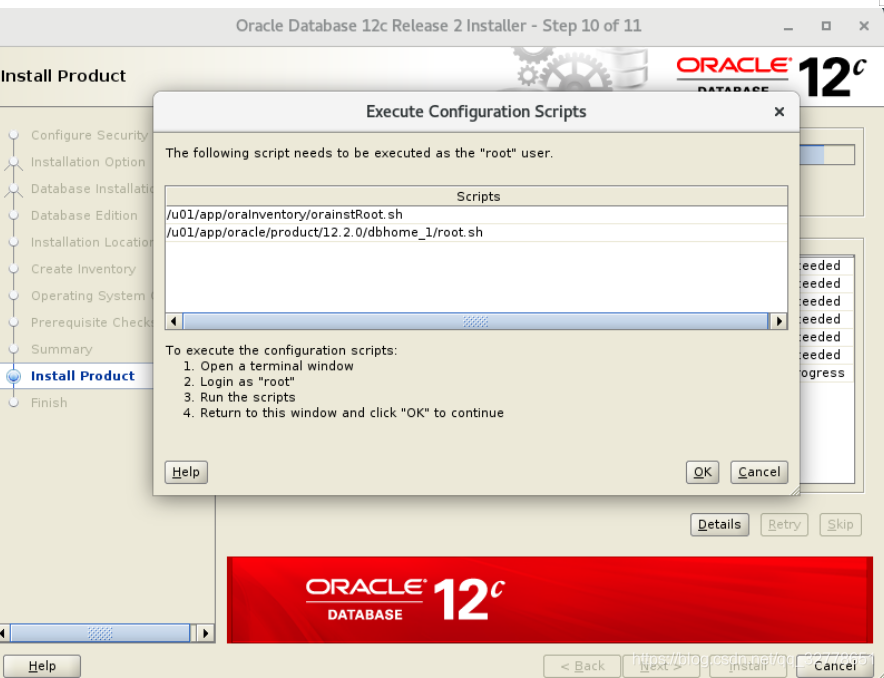Click the sidebar horizontal scrollbar thumb
884x678 pixels.
(100, 633)
